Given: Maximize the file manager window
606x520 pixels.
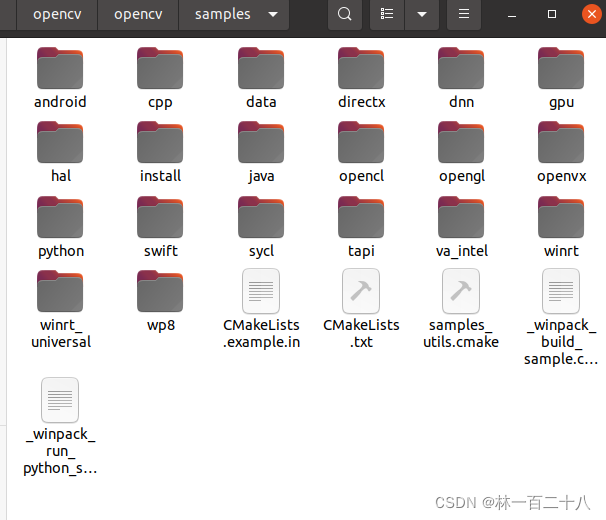Looking at the screenshot, I should click(552, 14).
